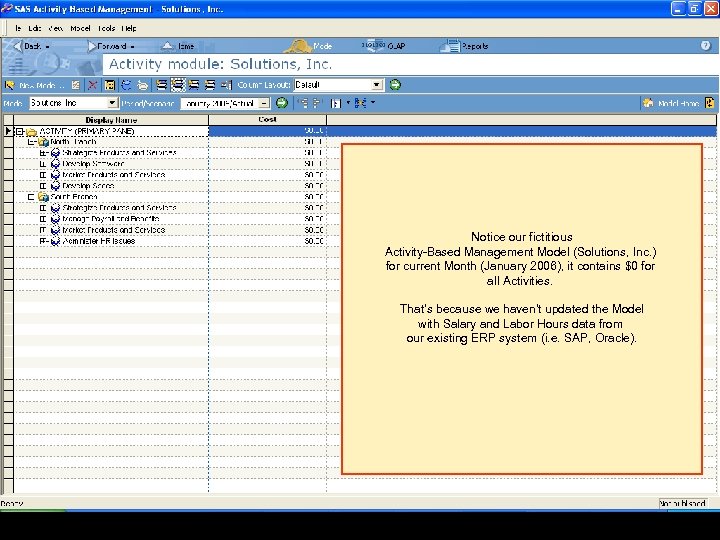720x540 pixels.
Task: Click the green go arrow beside Period/Scenario
Action: click(x=282, y=103)
